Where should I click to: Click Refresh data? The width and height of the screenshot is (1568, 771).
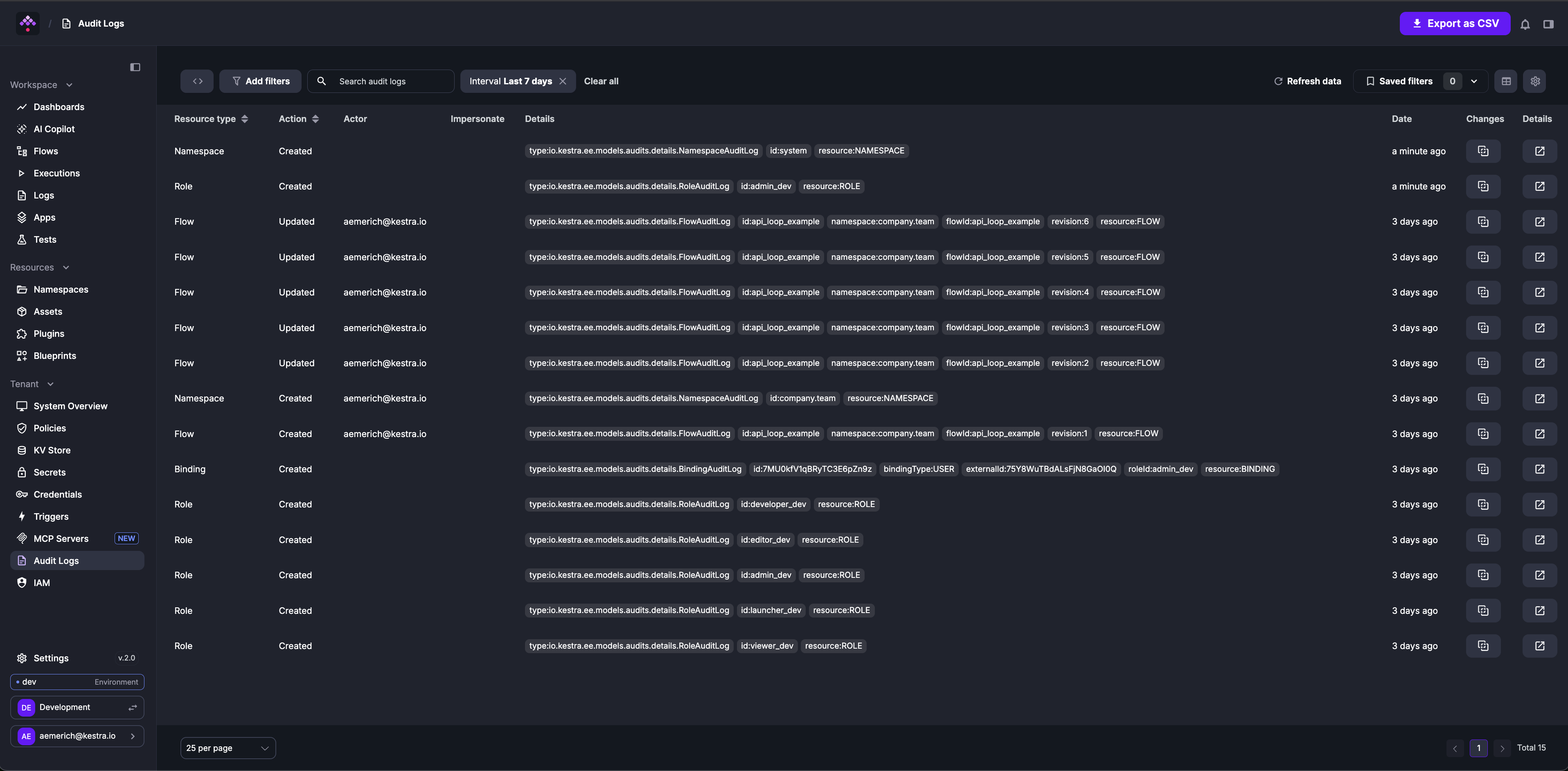pos(1307,81)
